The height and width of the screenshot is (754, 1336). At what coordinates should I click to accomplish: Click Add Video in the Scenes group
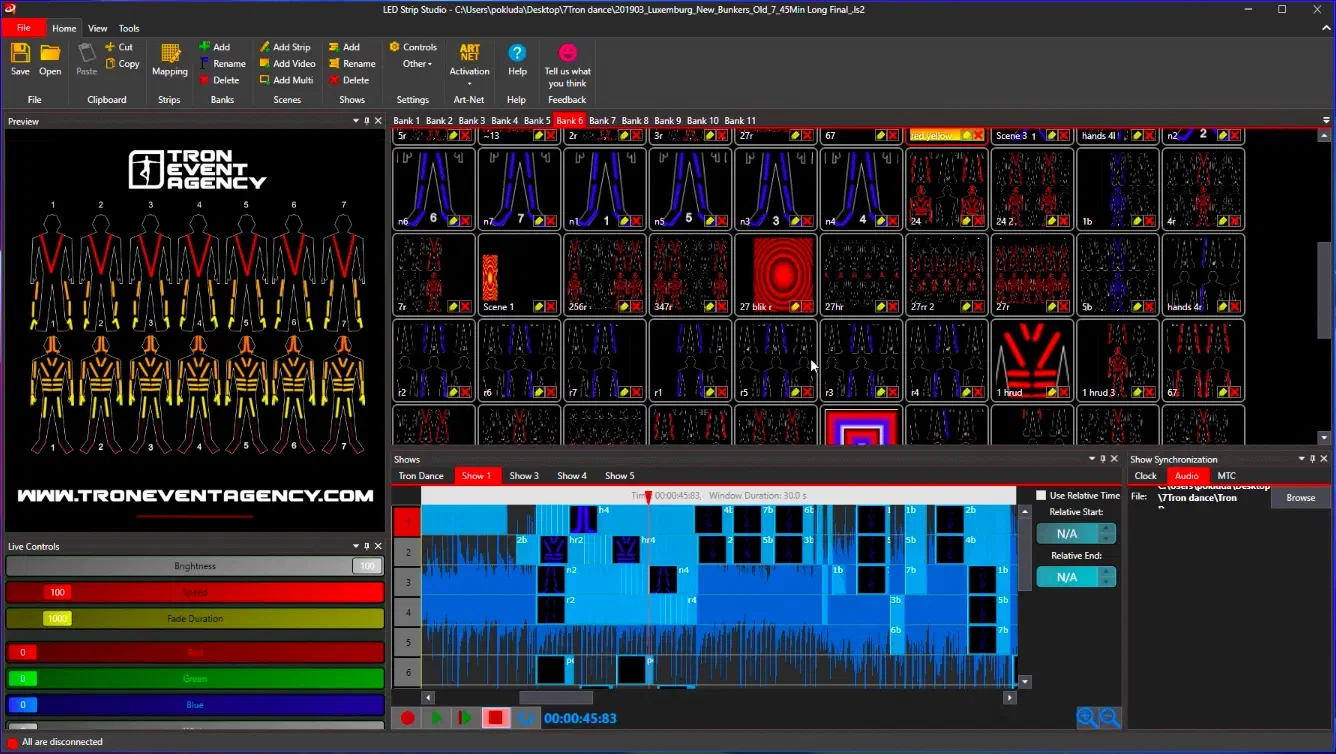coord(287,63)
